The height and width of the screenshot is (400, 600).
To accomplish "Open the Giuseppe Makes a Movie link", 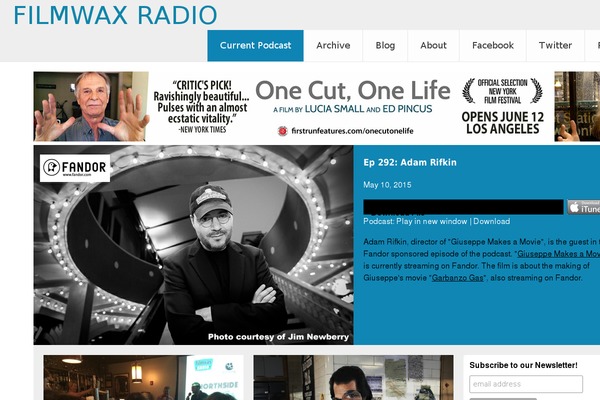I will 559,254.
